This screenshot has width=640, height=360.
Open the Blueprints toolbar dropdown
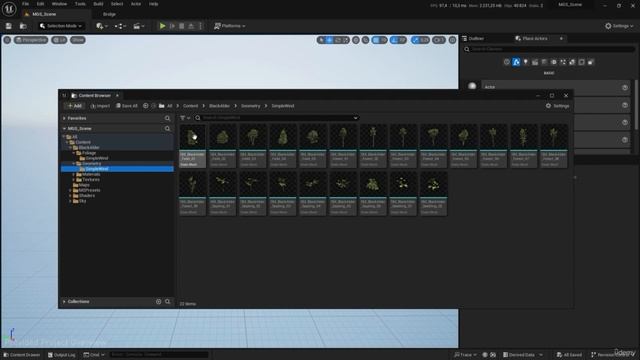click(x=120, y=26)
